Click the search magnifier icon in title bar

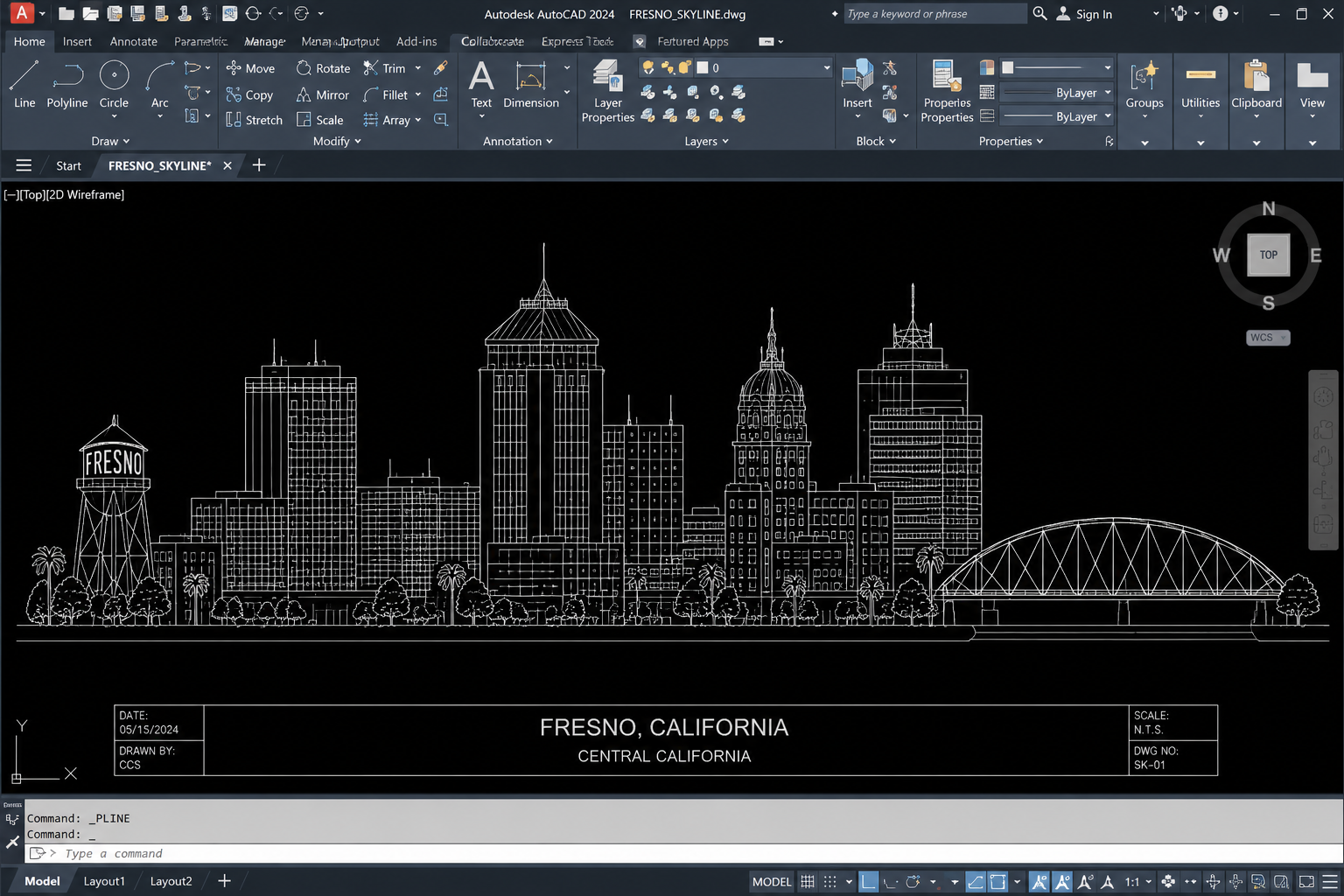1039,14
